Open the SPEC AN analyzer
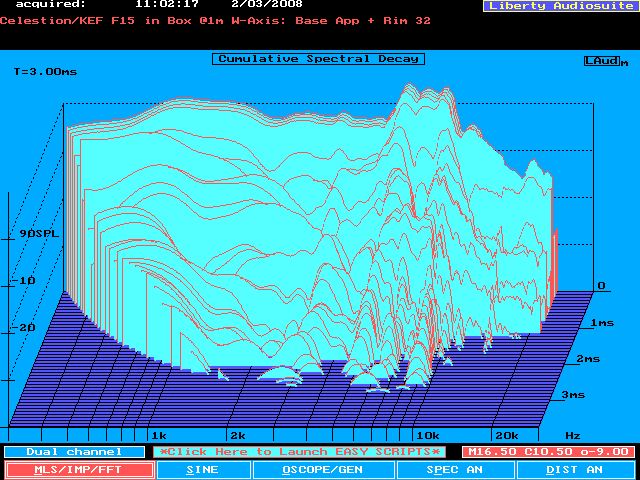The image size is (640, 480). 455,469
